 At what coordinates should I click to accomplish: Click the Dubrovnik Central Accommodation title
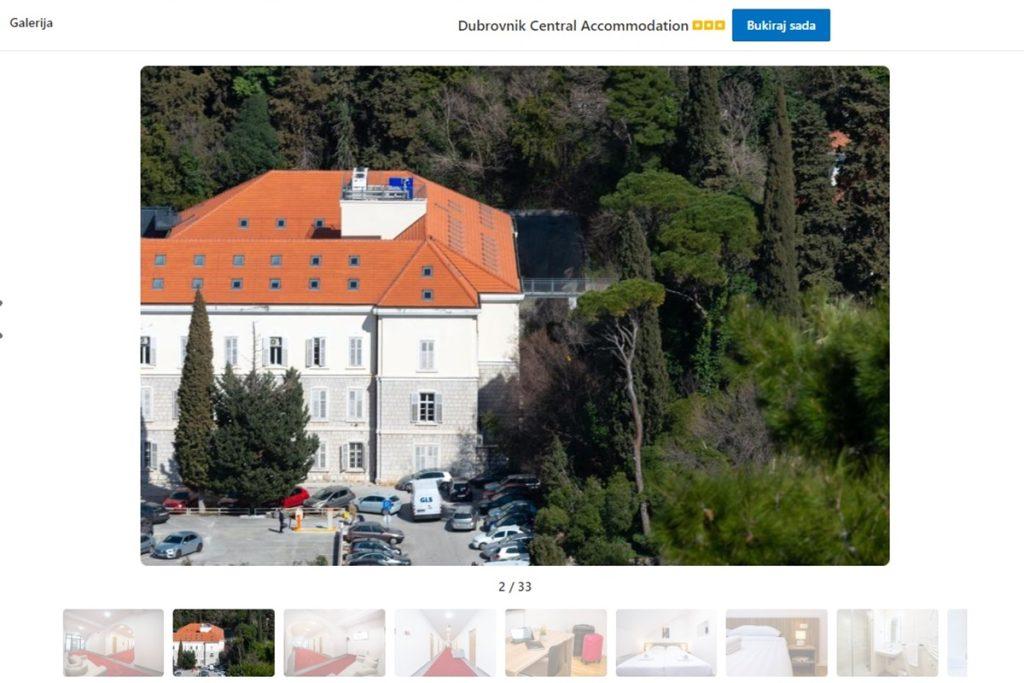(573, 25)
